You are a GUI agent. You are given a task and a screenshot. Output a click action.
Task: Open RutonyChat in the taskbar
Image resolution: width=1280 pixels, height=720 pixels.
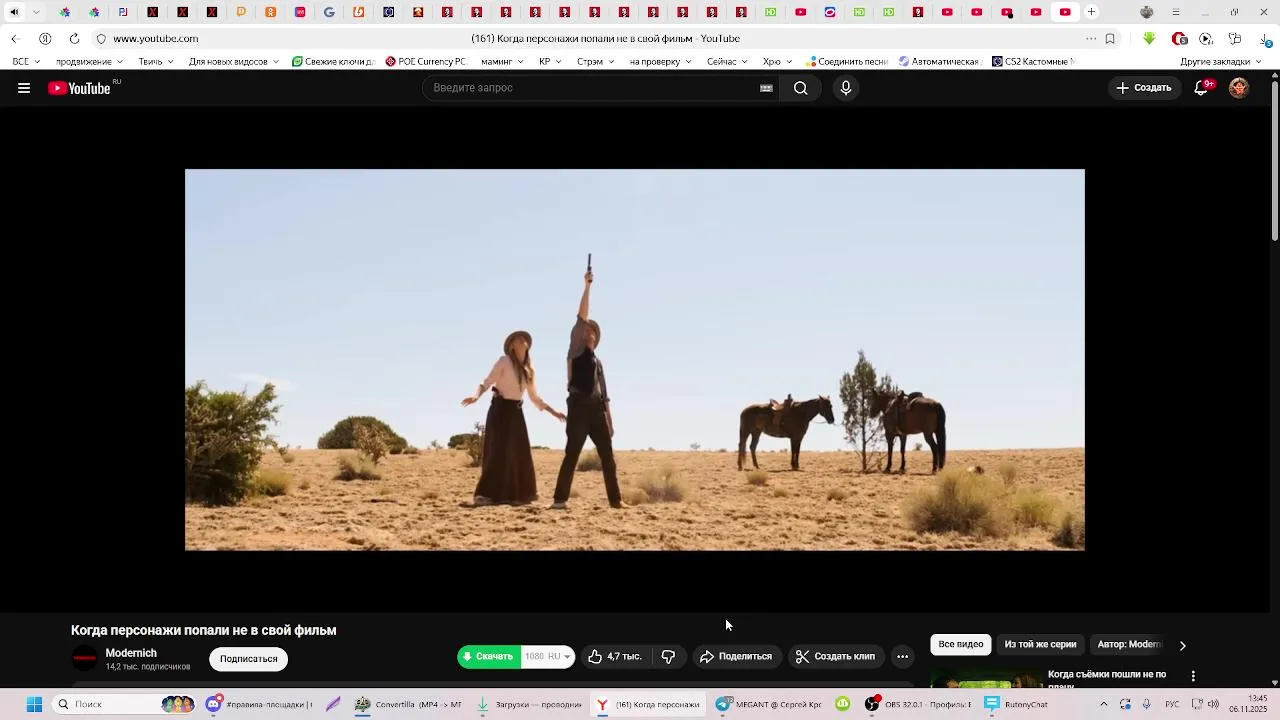click(1015, 704)
